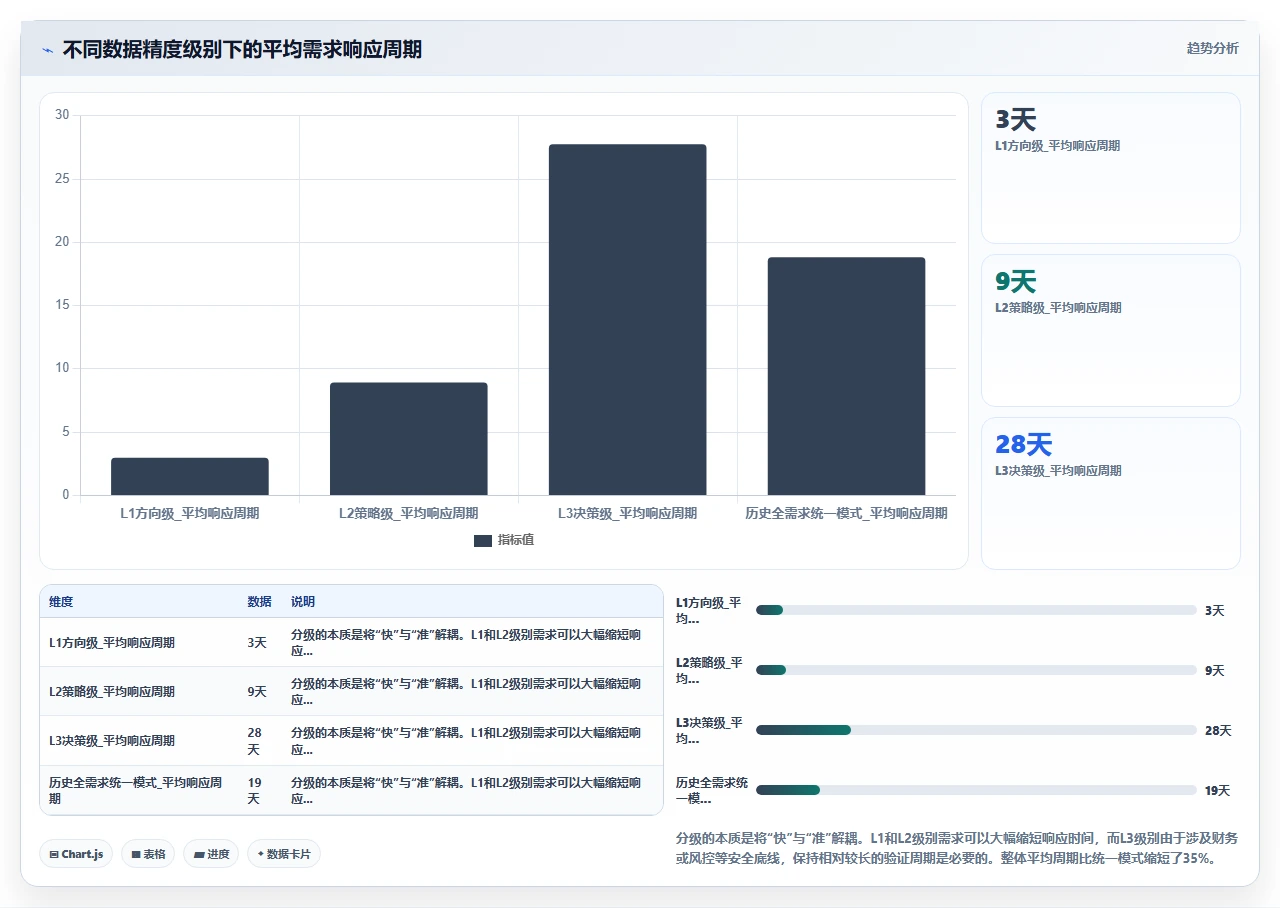Open the 28天 L3决策级 data card
This screenshot has height=908, width=1280.
pyautogui.click(x=1111, y=494)
